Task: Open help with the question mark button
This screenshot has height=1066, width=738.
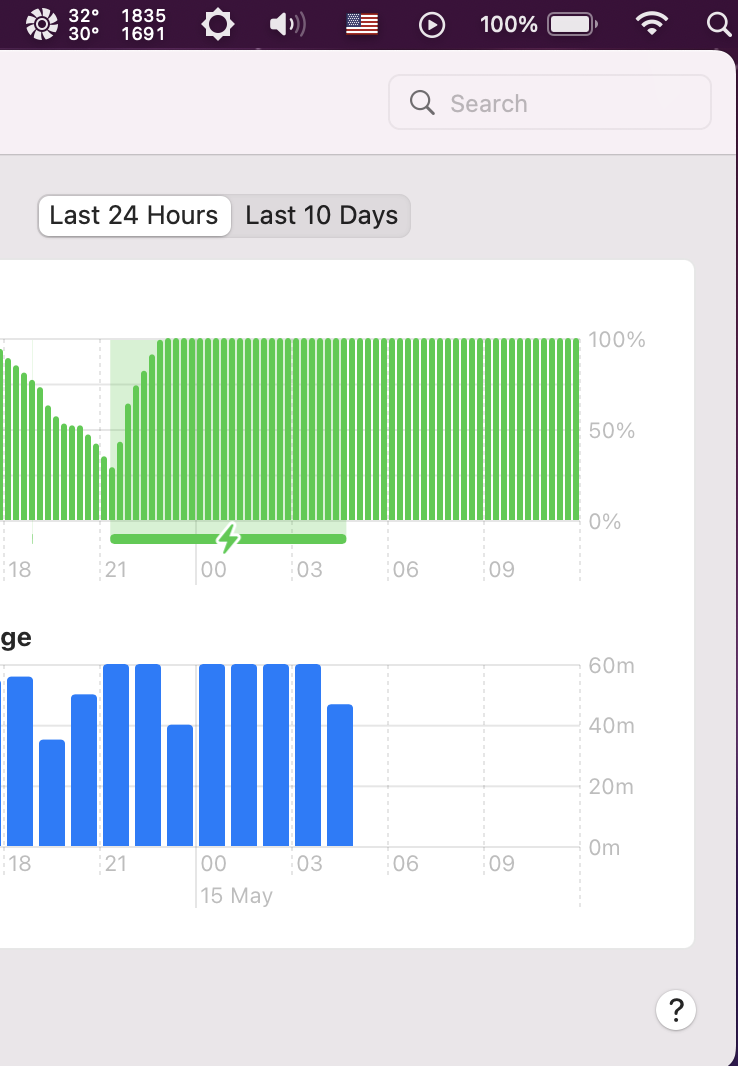Action: tap(675, 1010)
